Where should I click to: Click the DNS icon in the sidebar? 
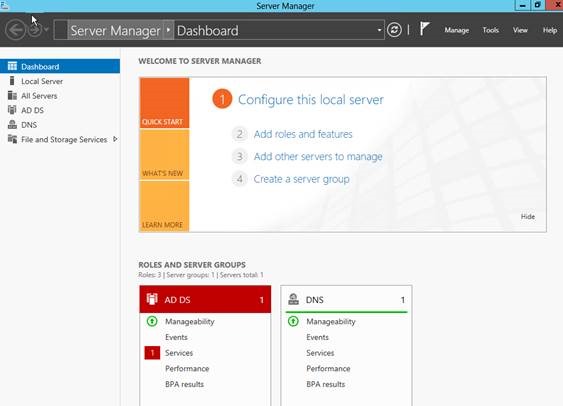click(12, 125)
